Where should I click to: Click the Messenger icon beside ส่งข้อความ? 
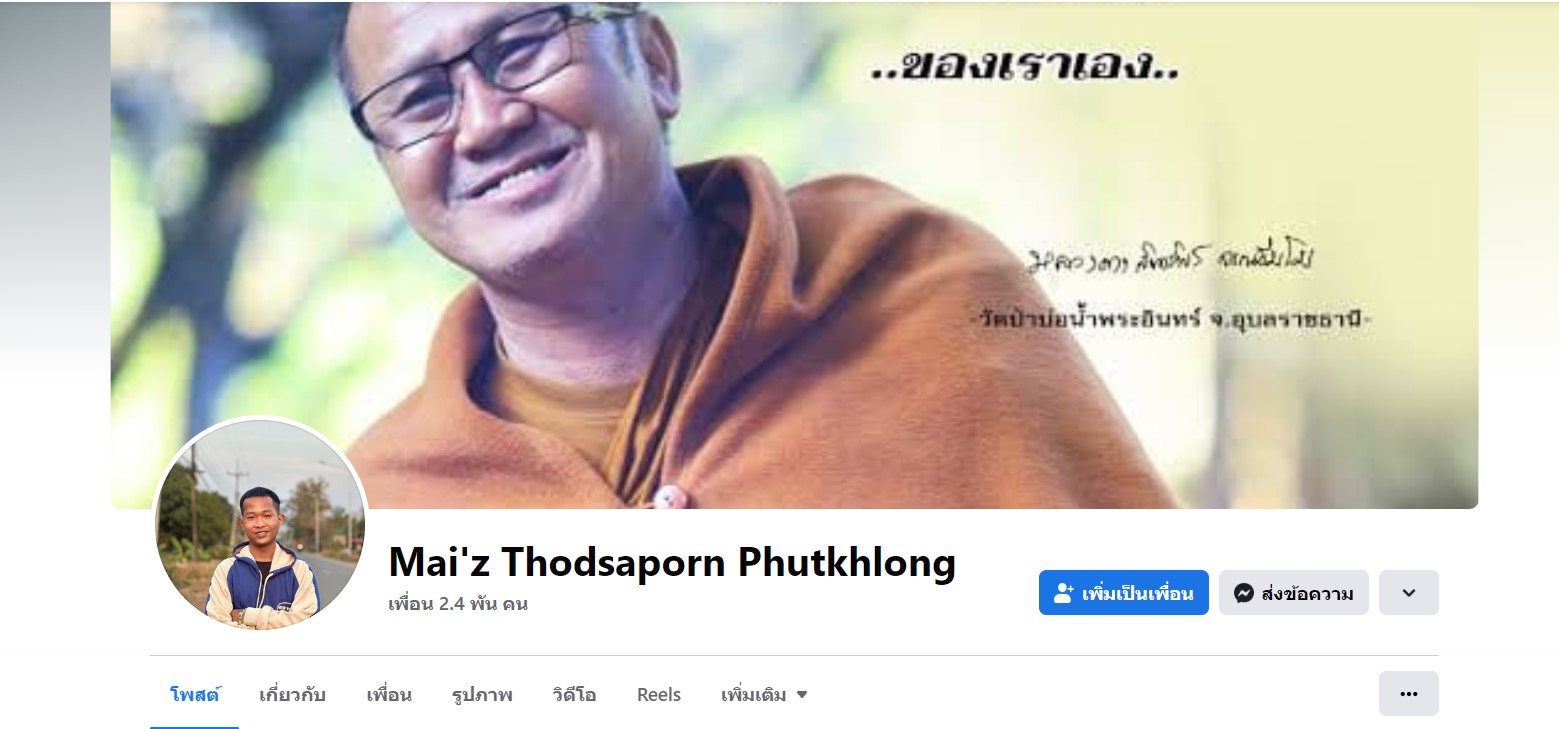[1243, 593]
